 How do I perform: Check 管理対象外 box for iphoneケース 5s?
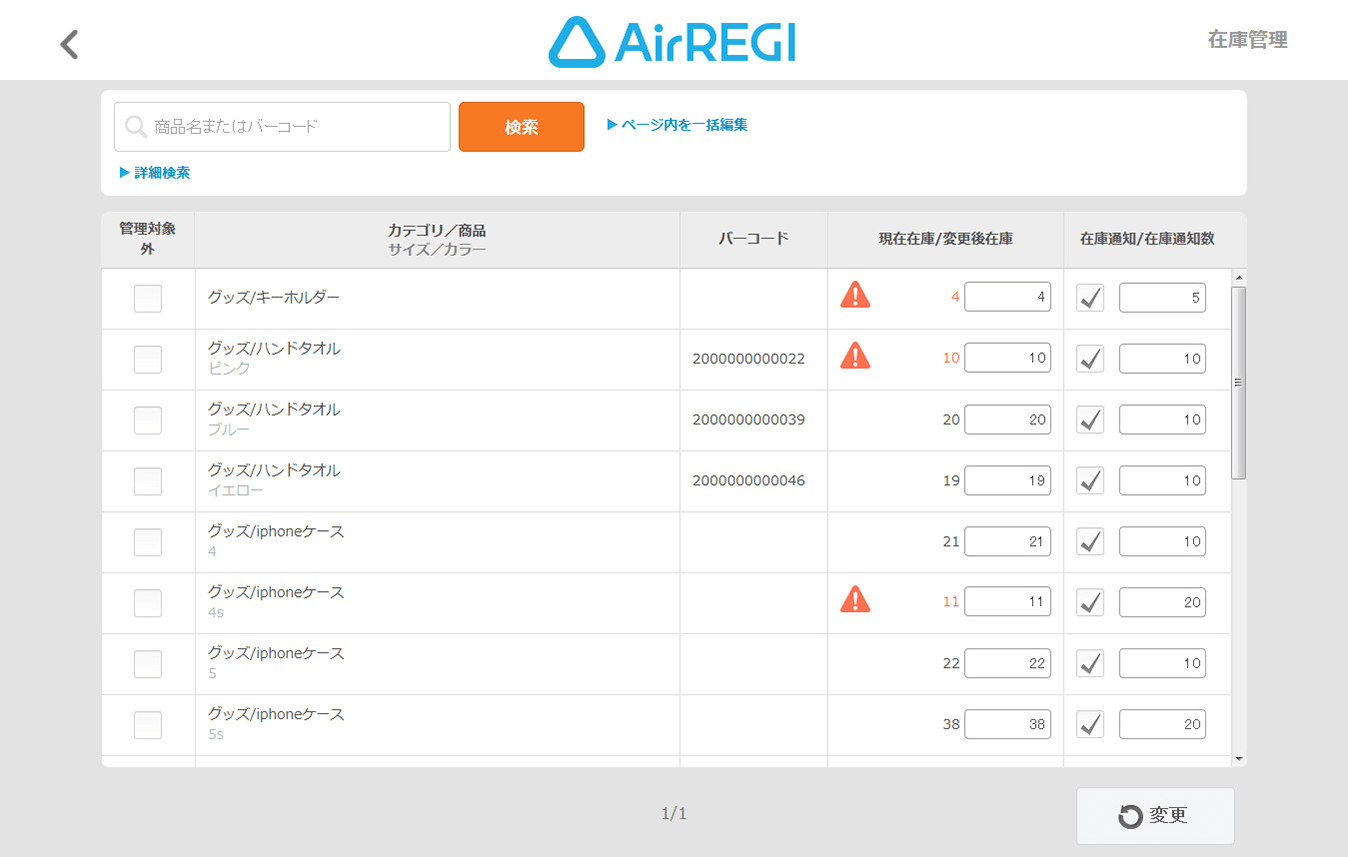(x=148, y=725)
